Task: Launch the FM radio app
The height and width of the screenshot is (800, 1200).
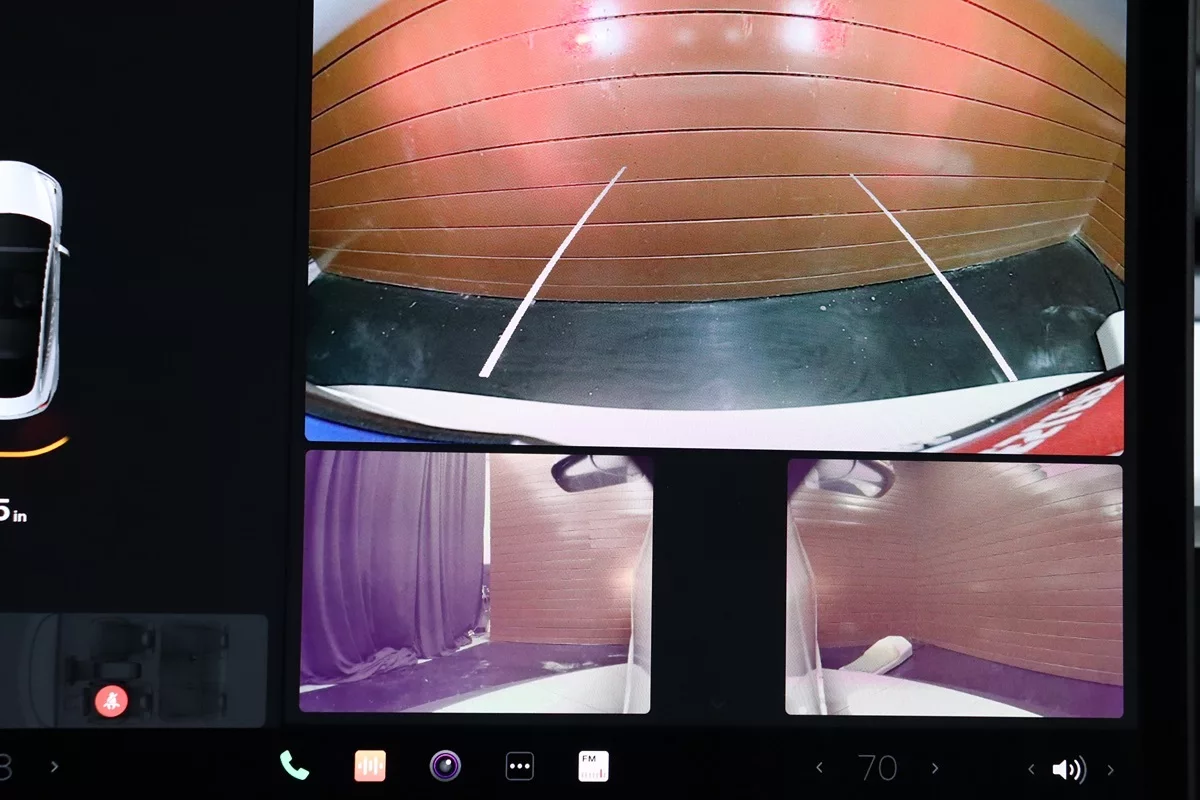Action: [x=593, y=766]
